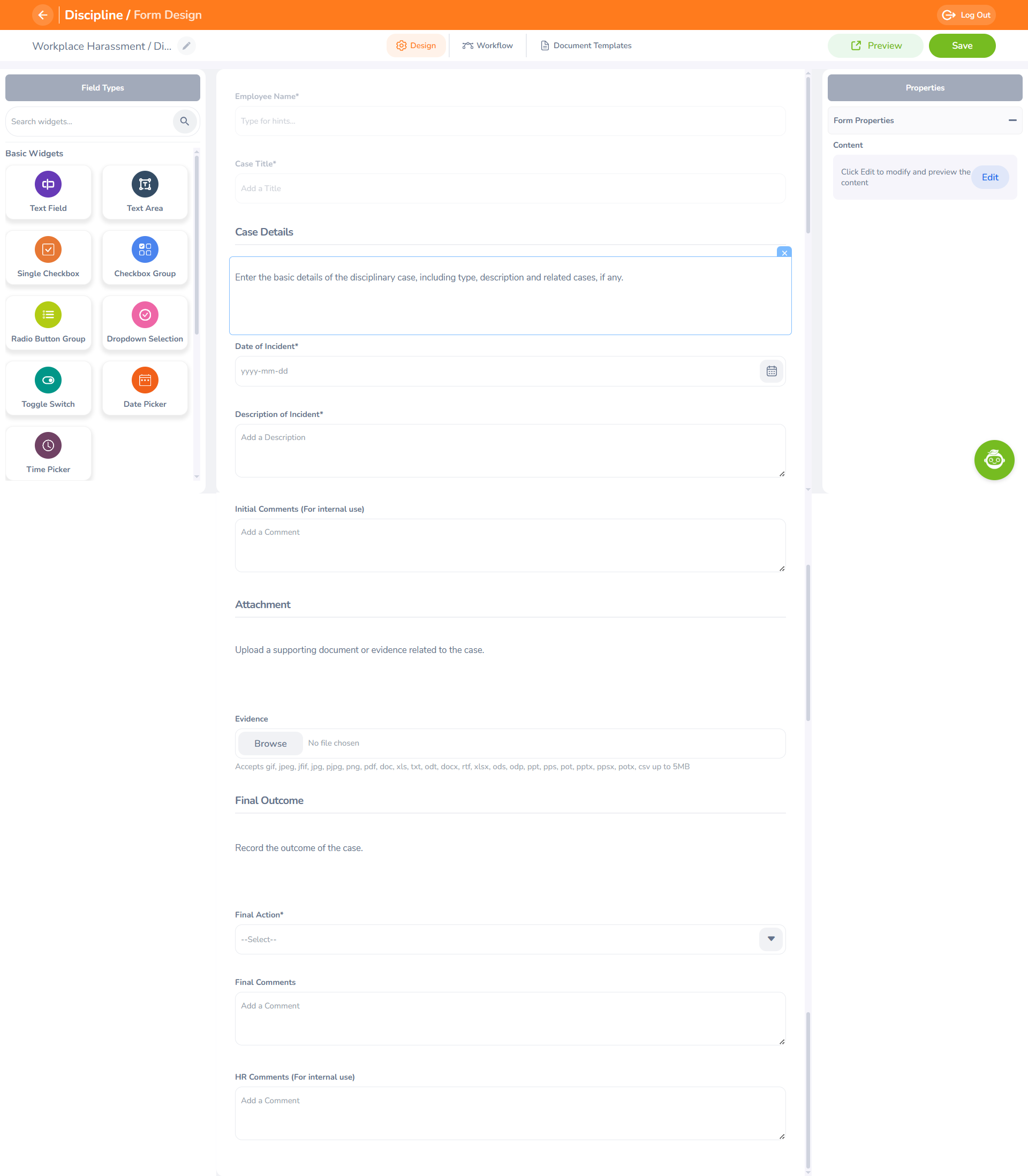Select the Text Field widget
This screenshot has width=1028, height=1176.
(48, 192)
